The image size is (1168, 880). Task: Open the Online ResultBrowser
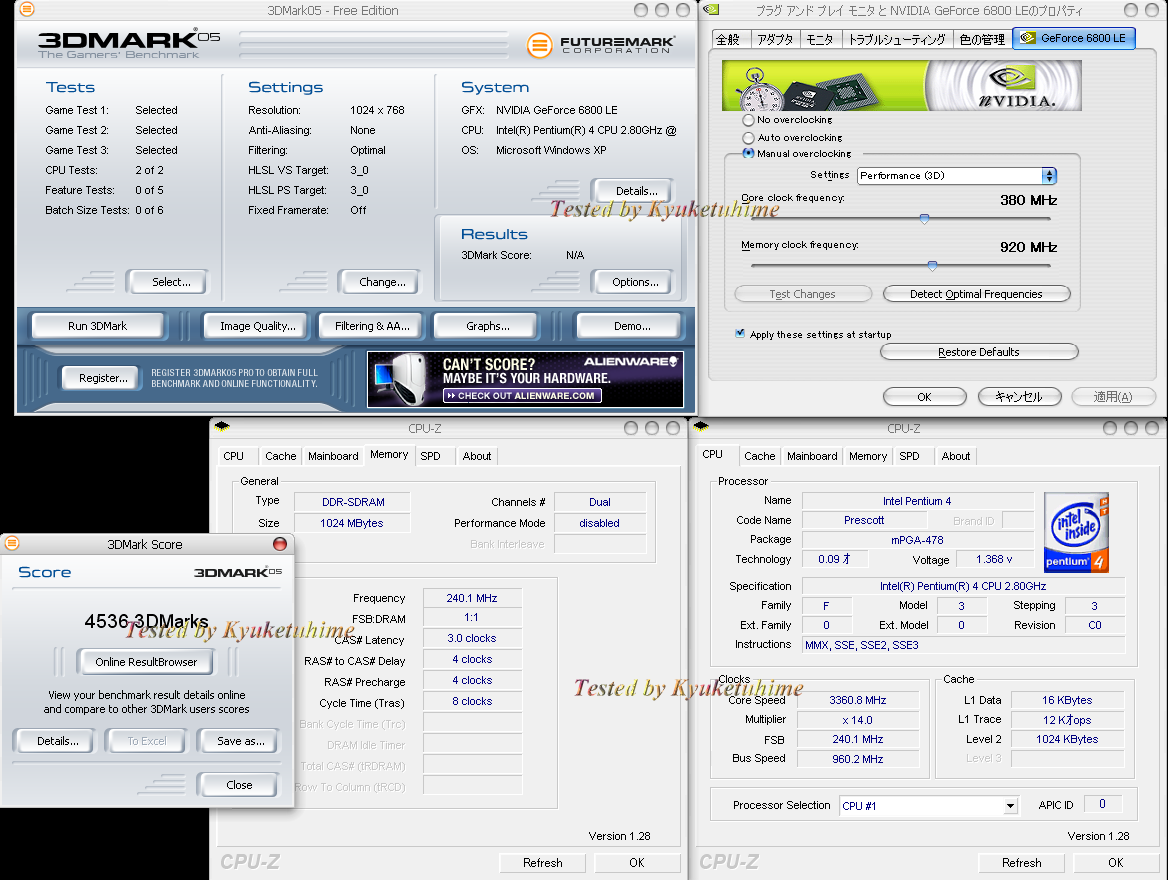tap(146, 662)
